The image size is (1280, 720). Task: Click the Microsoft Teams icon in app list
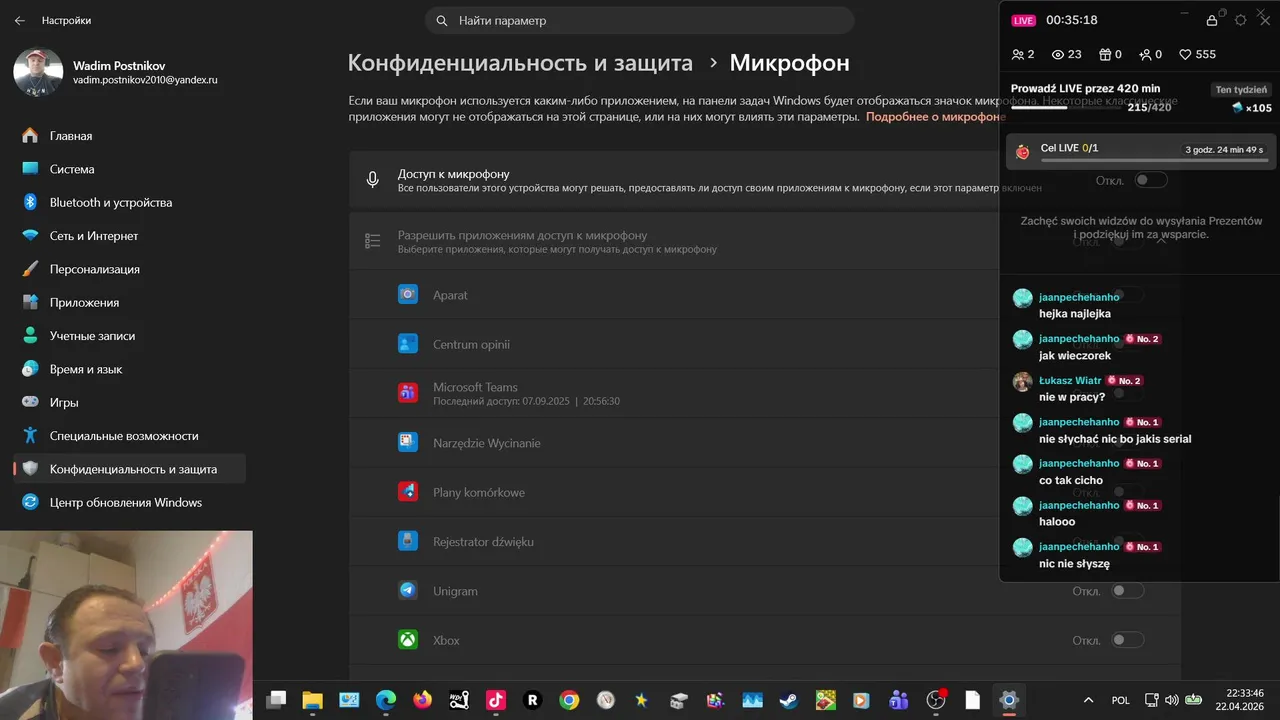point(408,393)
